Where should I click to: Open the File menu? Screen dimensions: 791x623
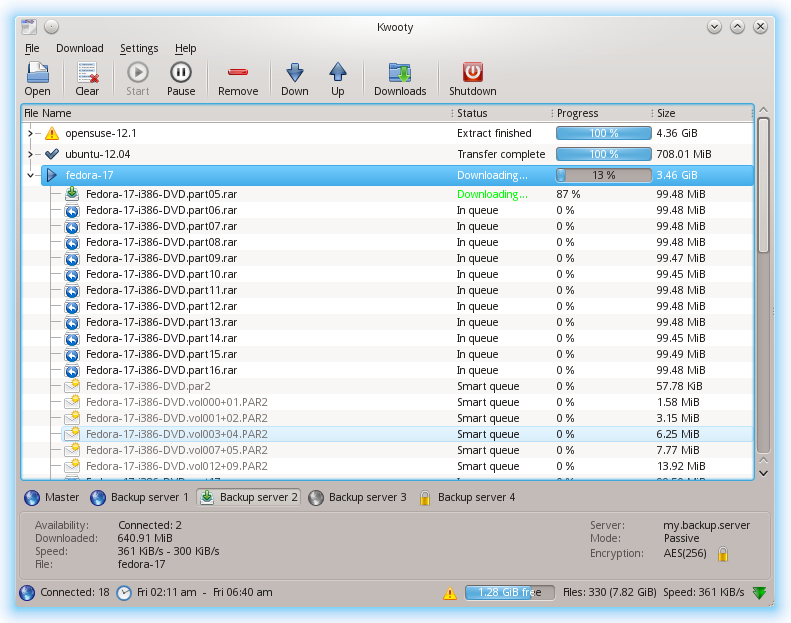click(32, 48)
